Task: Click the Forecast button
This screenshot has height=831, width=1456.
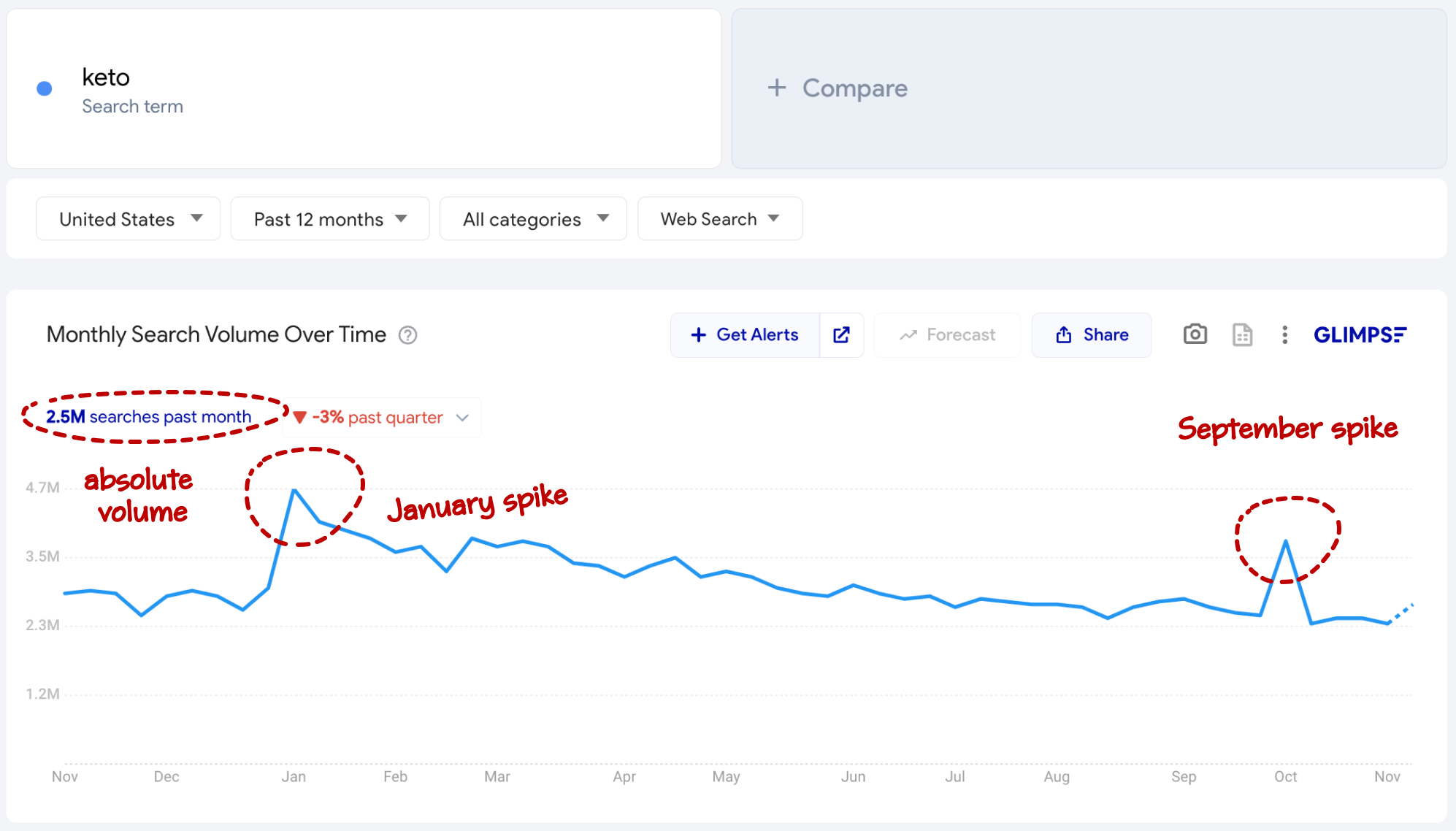Action: [x=948, y=334]
